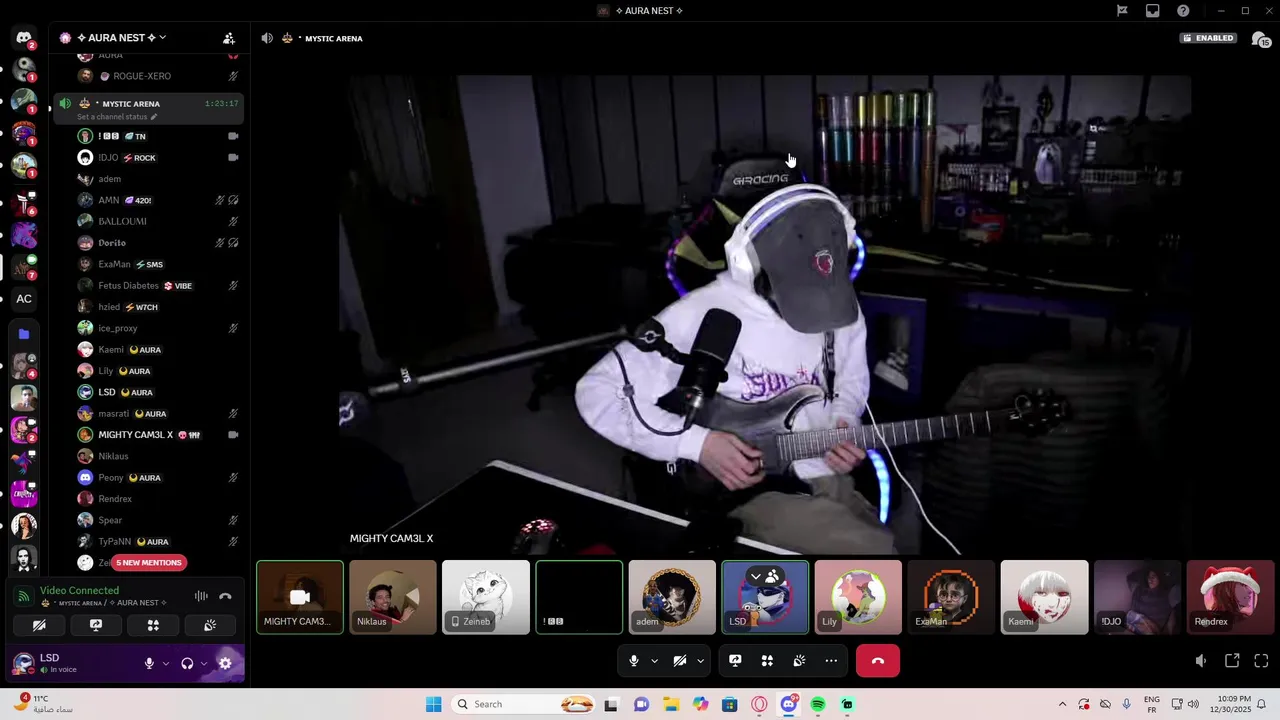The height and width of the screenshot is (720, 1280).
Task: Open Discord direct messages home icon
Action: pos(24,38)
